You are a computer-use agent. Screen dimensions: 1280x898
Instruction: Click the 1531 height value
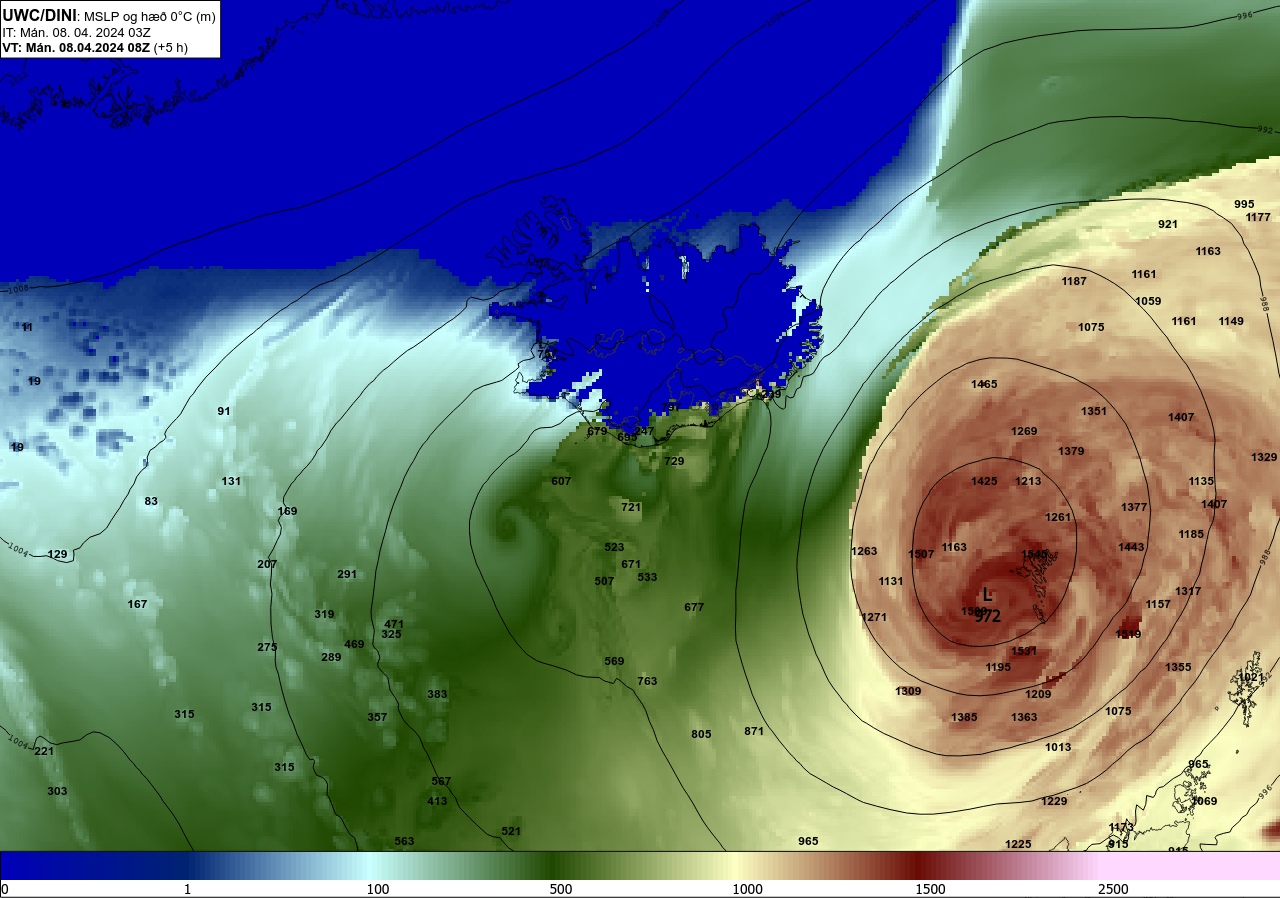[1024, 651]
